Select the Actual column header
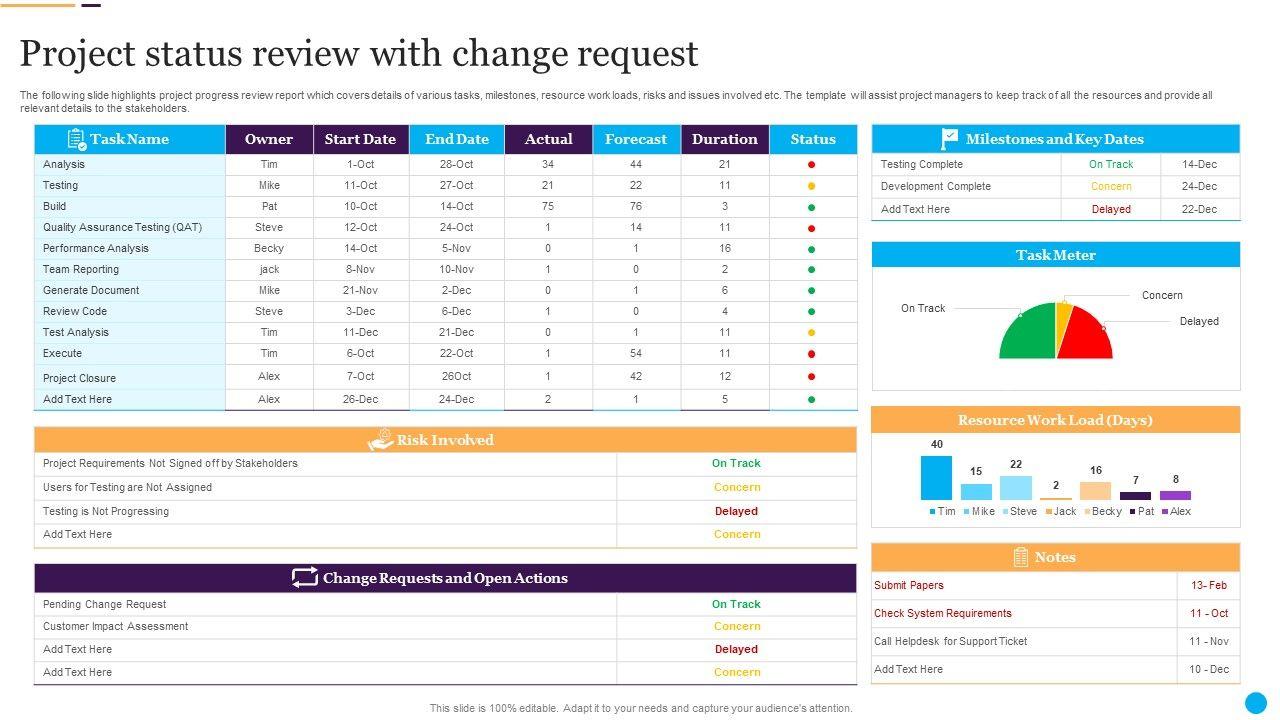 click(549, 139)
